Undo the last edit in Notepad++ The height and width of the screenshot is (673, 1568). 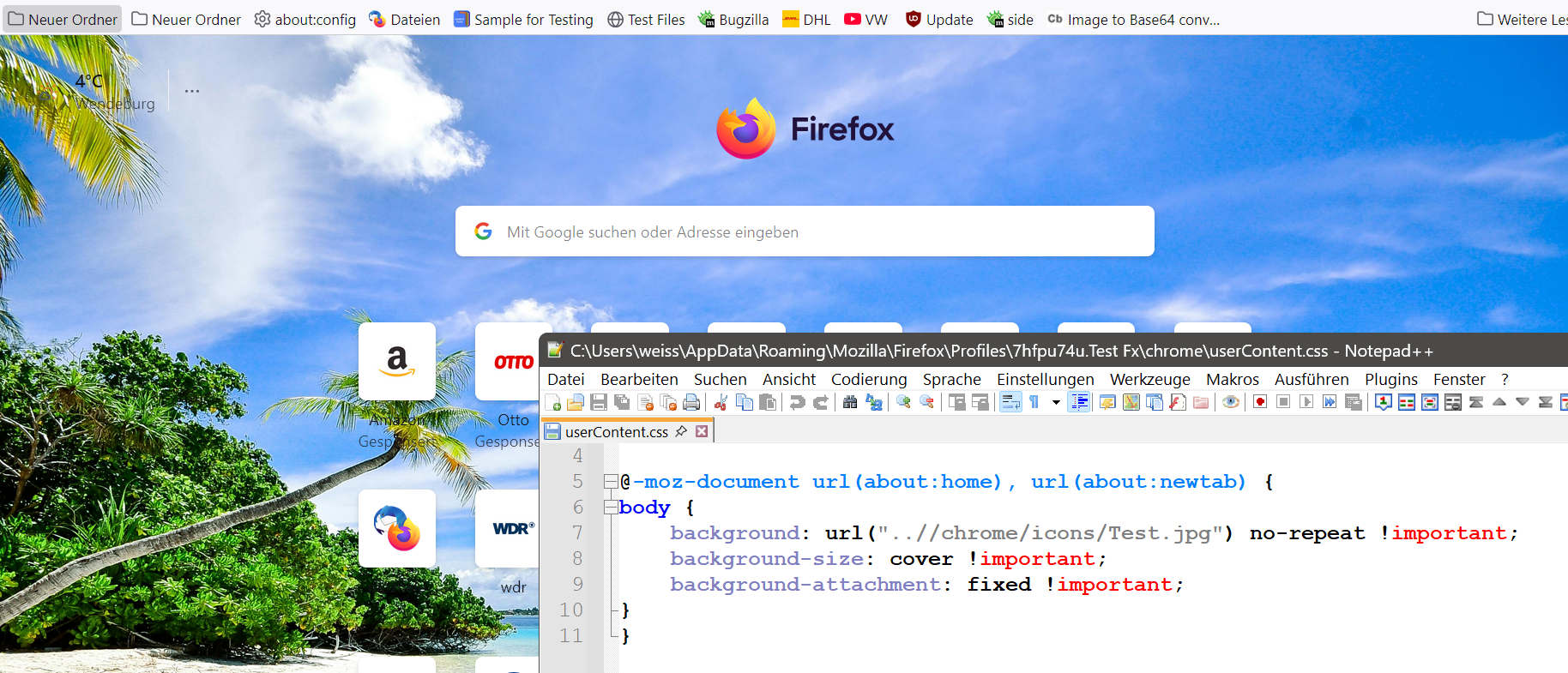(x=797, y=402)
